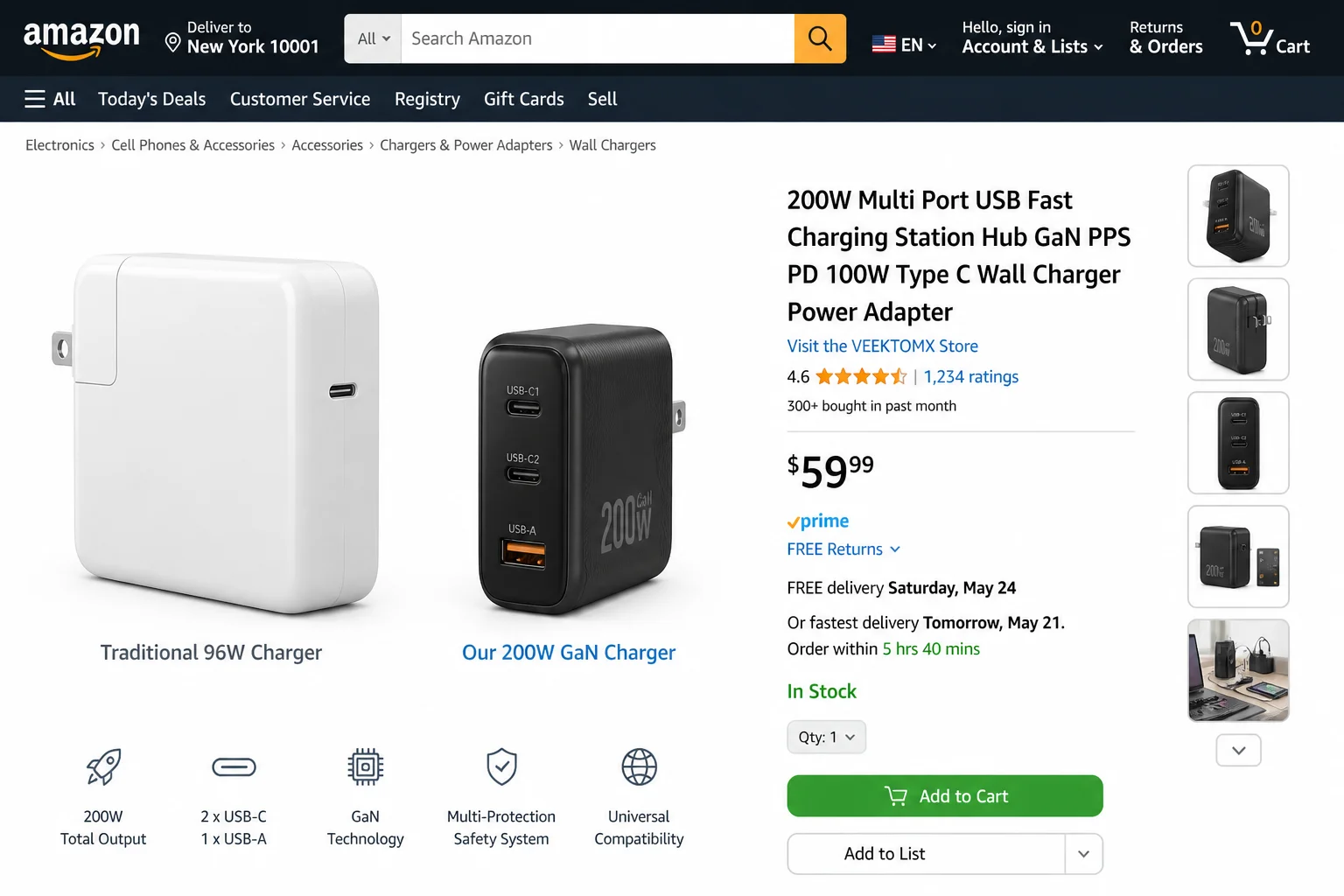The height and width of the screenshot is (896, 1344).
Task: Click the Multi-Protection shield icon
Action: tap(501, 767)
